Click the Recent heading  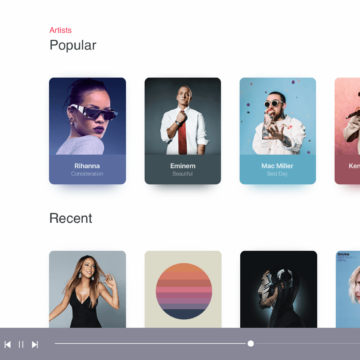pos(71,218)
